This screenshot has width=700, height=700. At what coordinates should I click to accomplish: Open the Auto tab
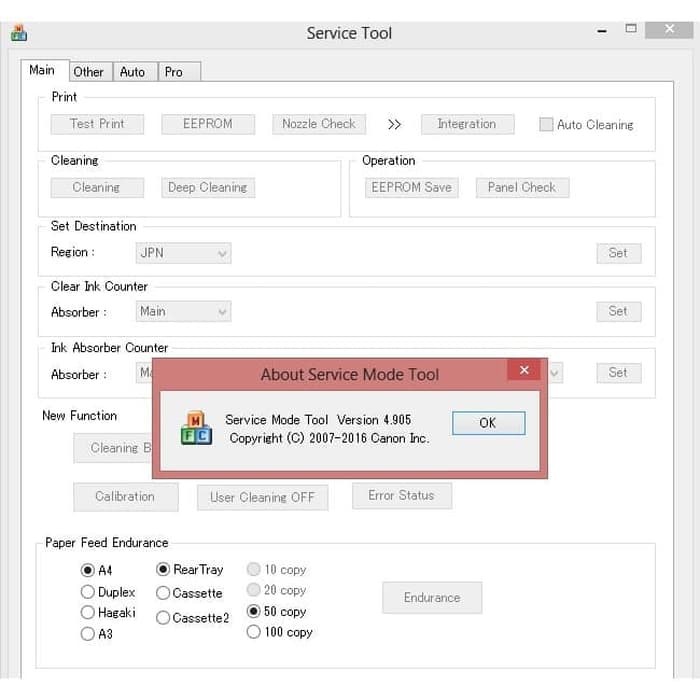pos(135,72)
